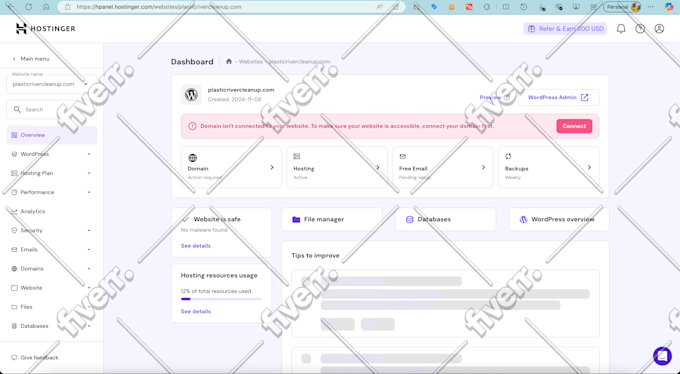
Task: Expand the WordPress sidebar menu
Action: pyautogui.click(x=89, y=154)
